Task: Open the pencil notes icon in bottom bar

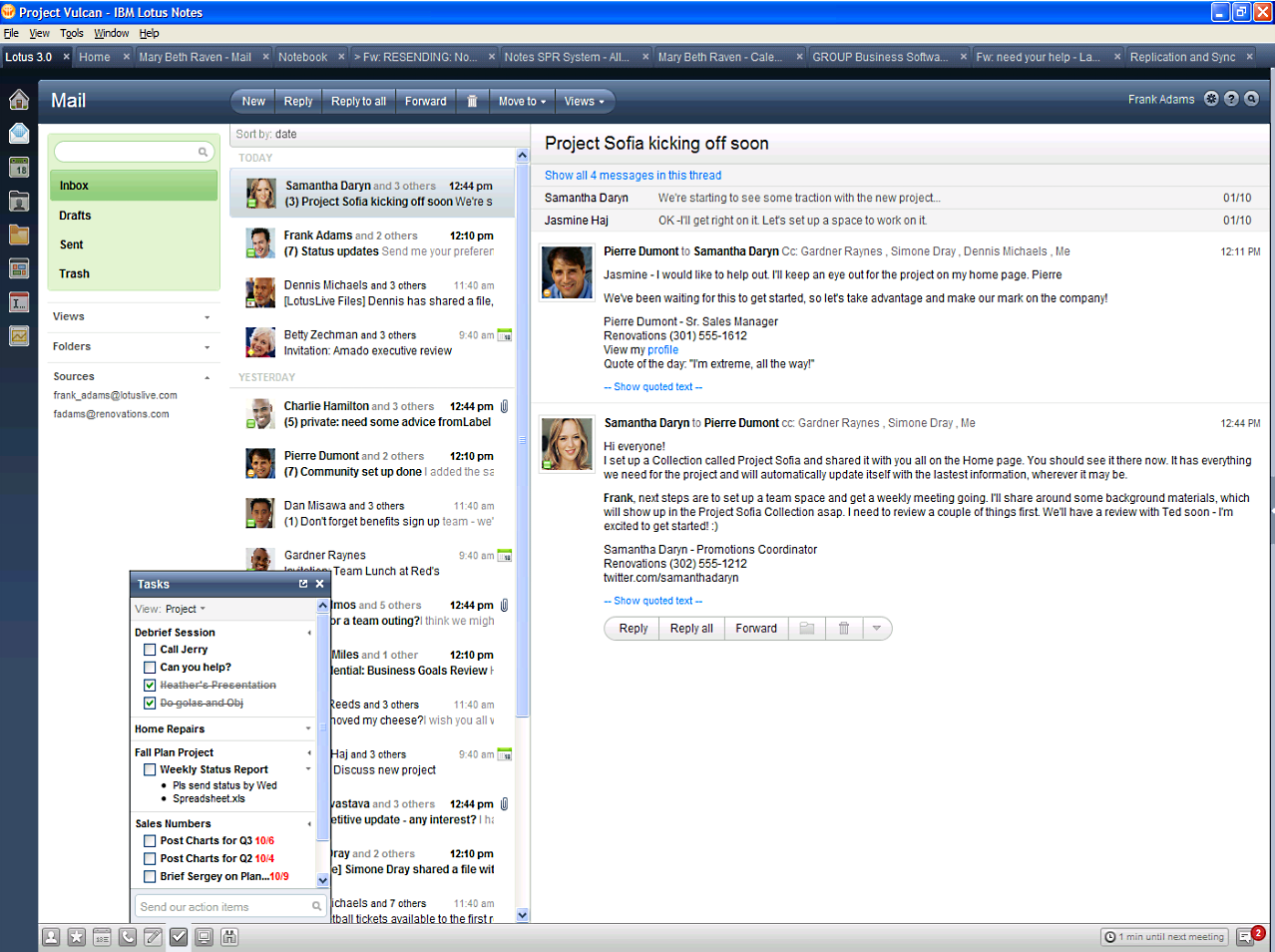Action: coord(153,937)
